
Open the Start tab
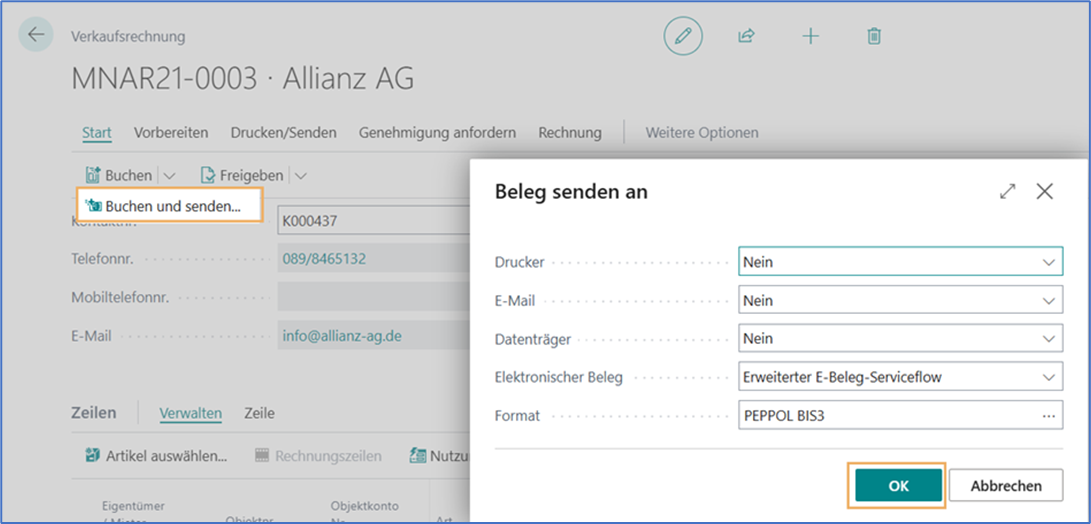97,132
